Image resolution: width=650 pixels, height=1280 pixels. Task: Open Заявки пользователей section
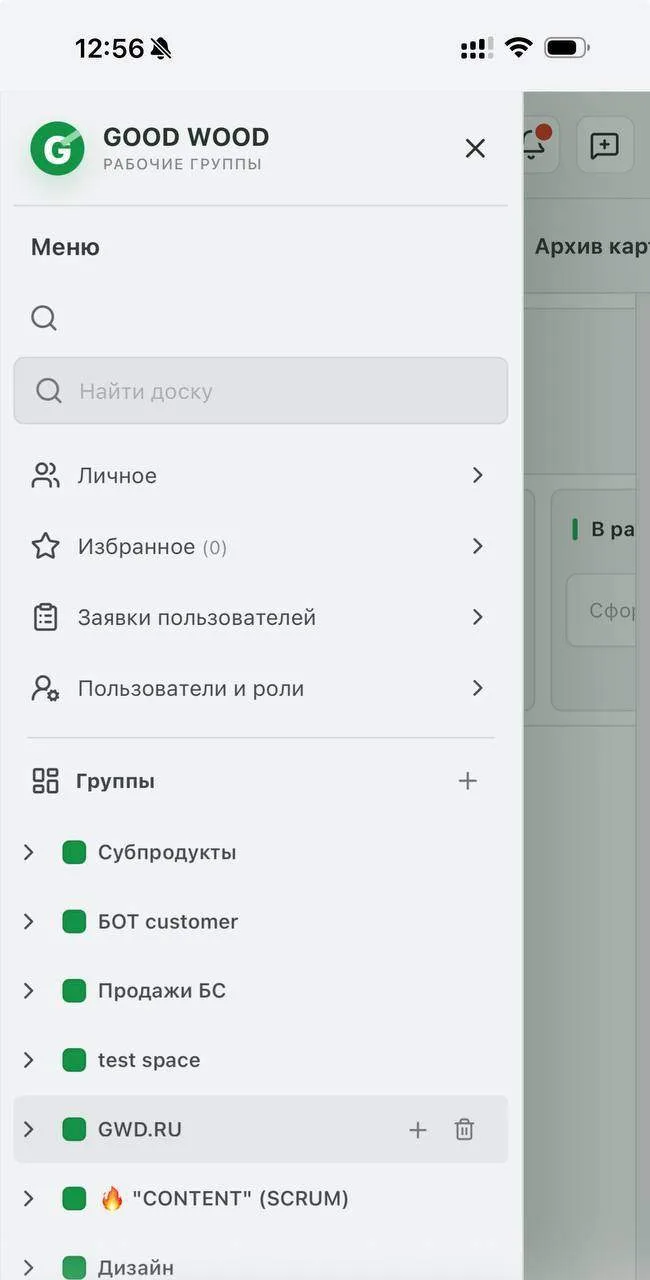260,617
